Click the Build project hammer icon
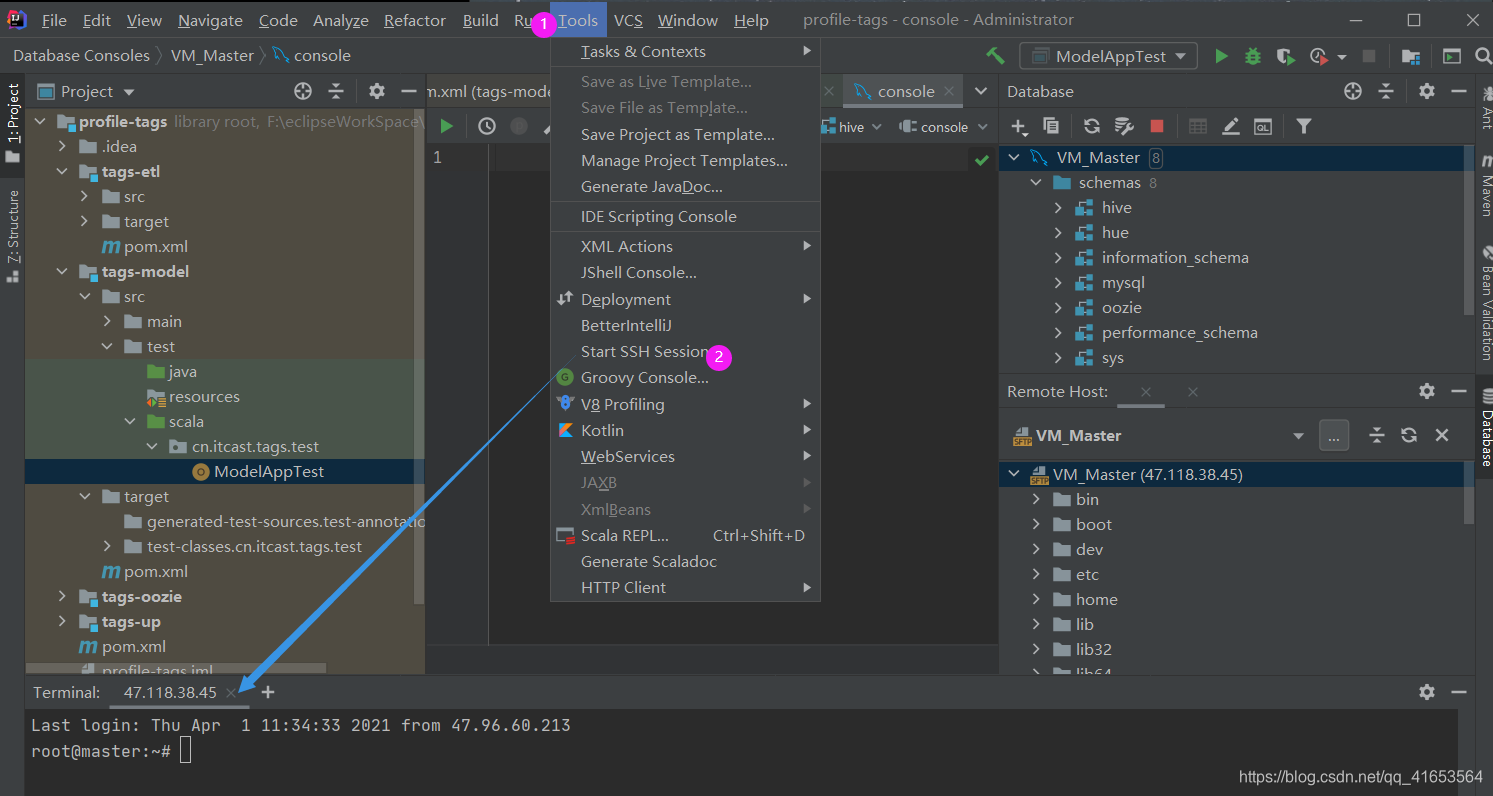 click(995, 56)
